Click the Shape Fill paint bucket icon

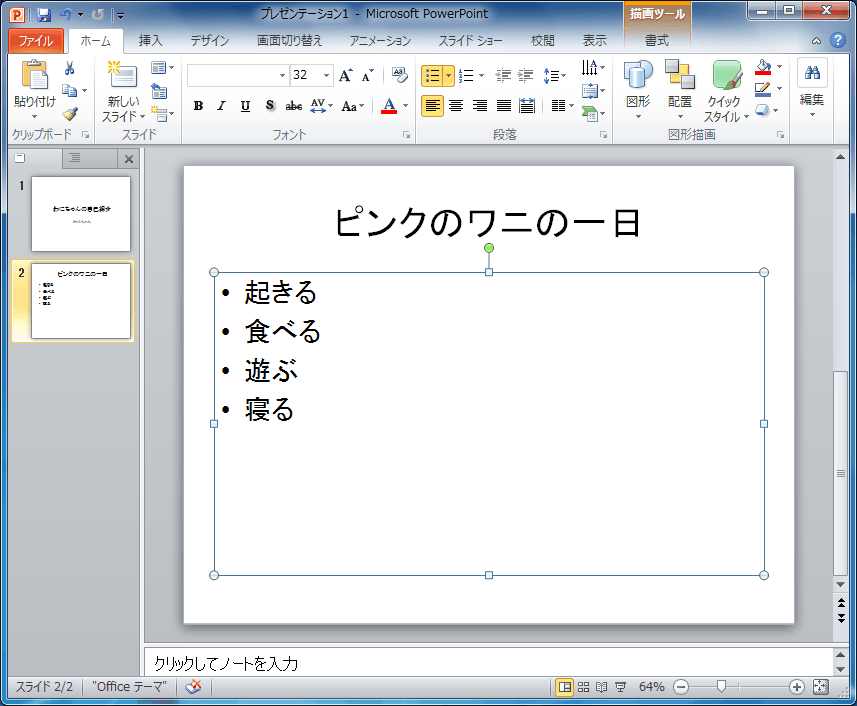point(763,67)
